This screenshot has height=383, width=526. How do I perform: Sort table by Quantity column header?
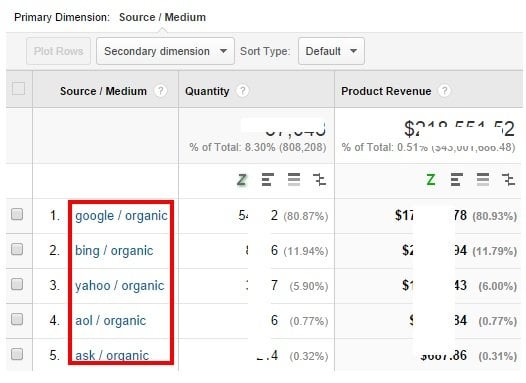coord(207,91)
